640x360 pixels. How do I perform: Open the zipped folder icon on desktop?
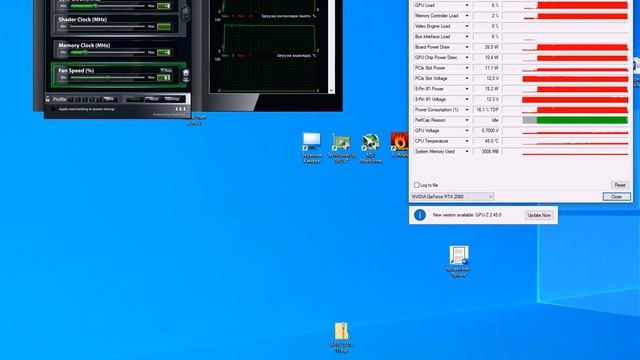click(x=341, y=338)
